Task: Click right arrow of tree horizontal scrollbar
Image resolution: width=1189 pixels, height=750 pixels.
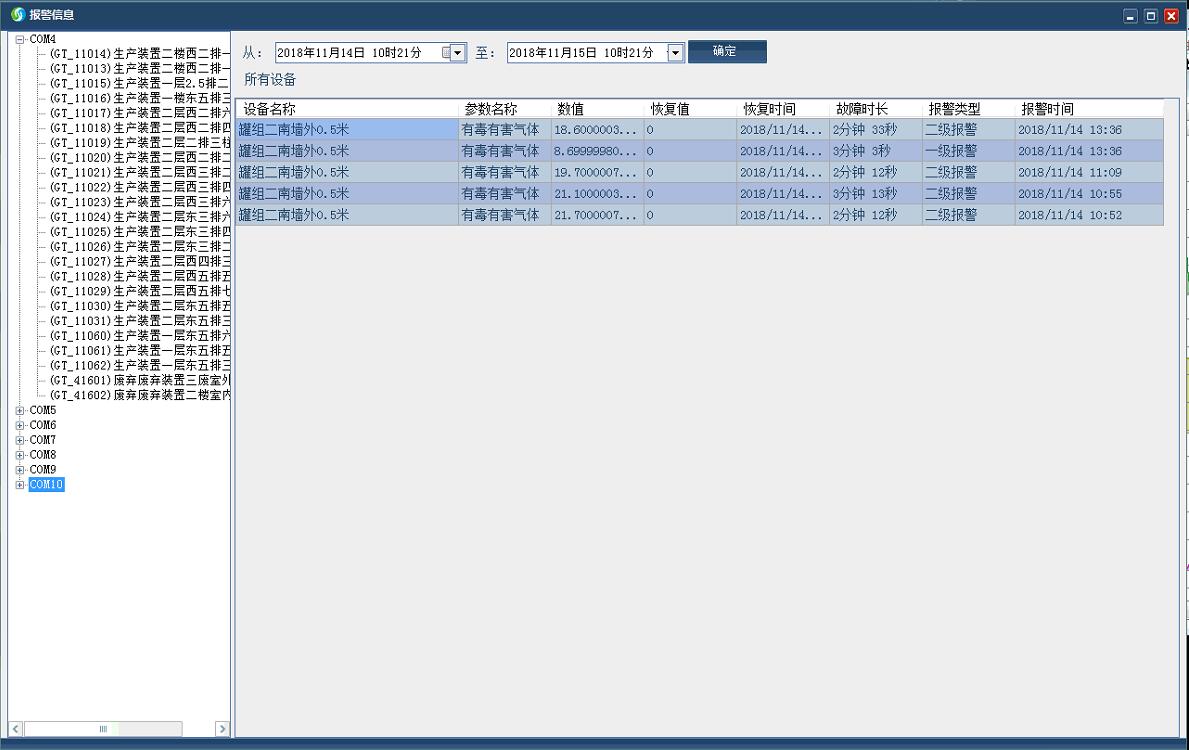Action: pyautogui.click(x=222, y=729)
